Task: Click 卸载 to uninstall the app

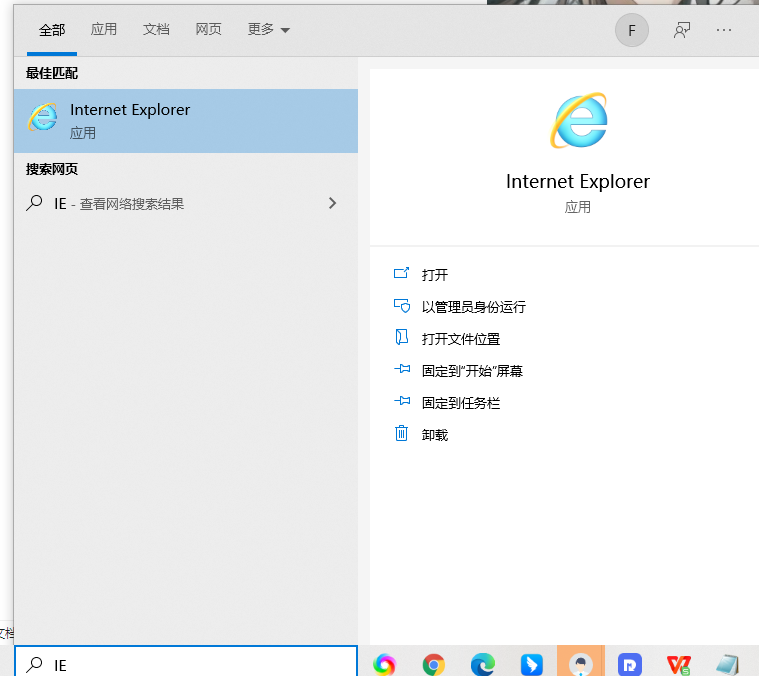Action: tap(435, 435)
